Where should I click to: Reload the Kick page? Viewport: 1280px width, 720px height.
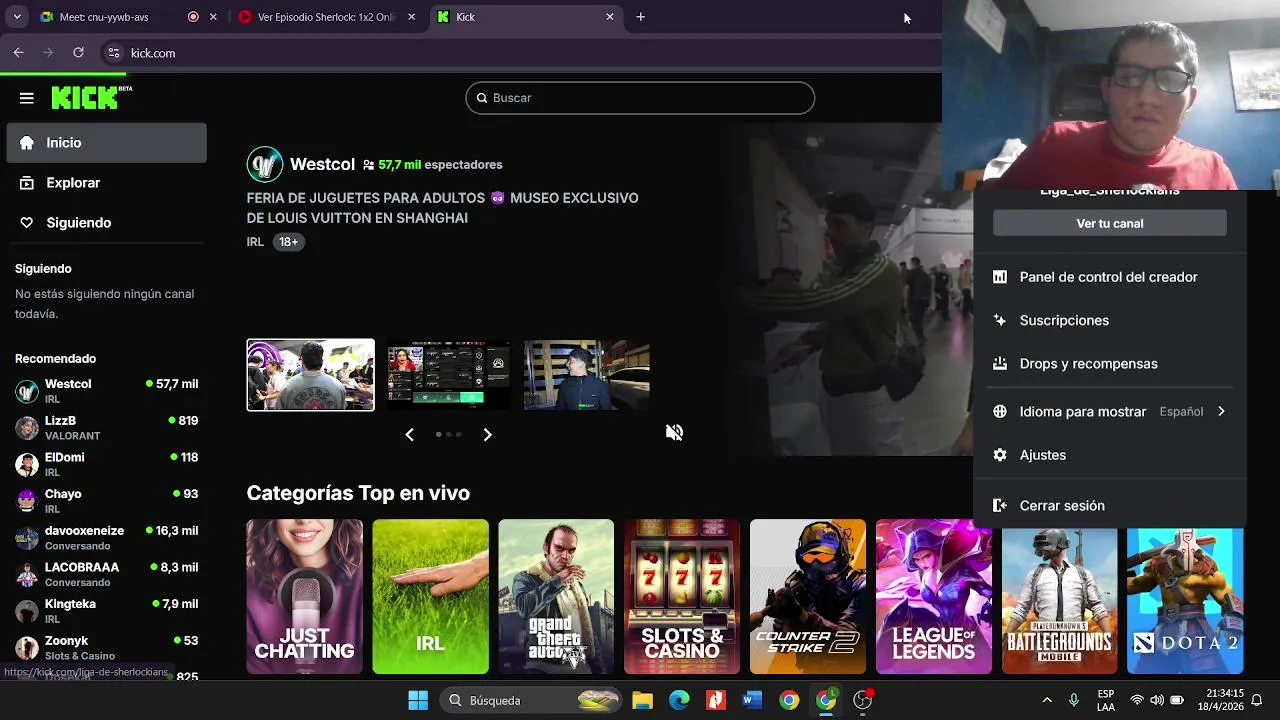[79, 53]
